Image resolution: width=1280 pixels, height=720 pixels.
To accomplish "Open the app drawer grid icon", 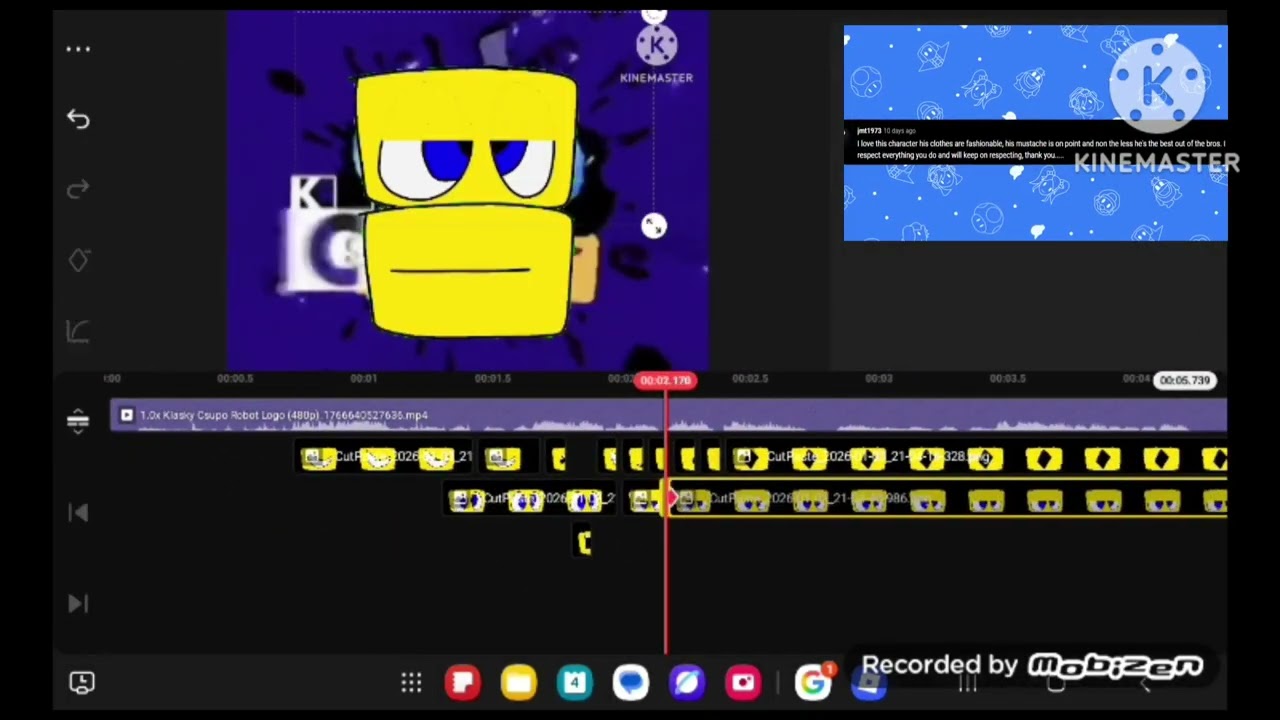I will pyautogui.click(x=411, y=683).
